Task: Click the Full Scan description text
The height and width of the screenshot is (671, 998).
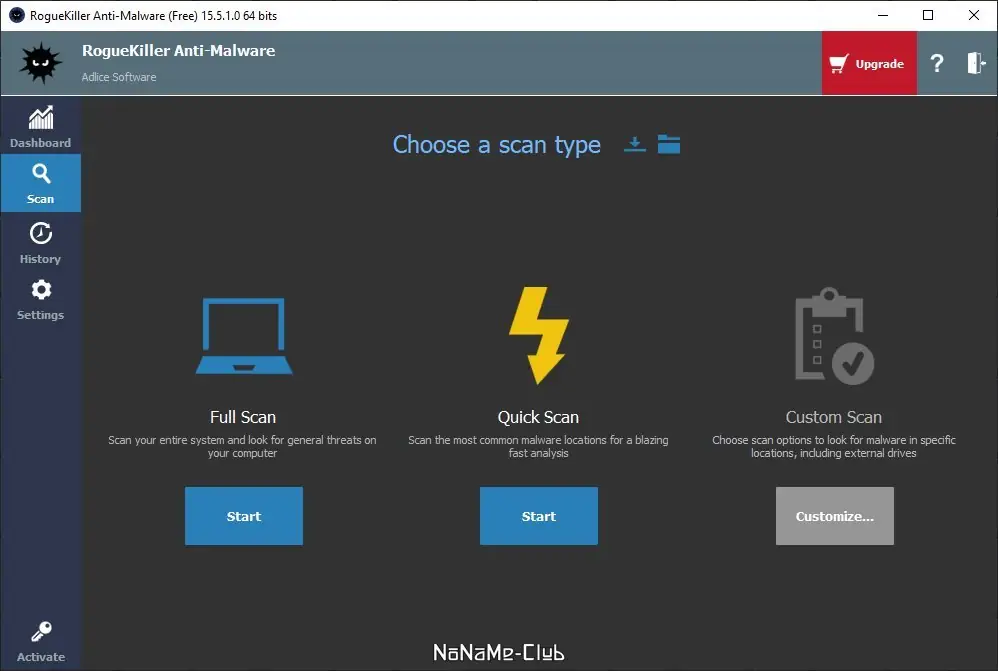Action: click(x=242, y=446)
